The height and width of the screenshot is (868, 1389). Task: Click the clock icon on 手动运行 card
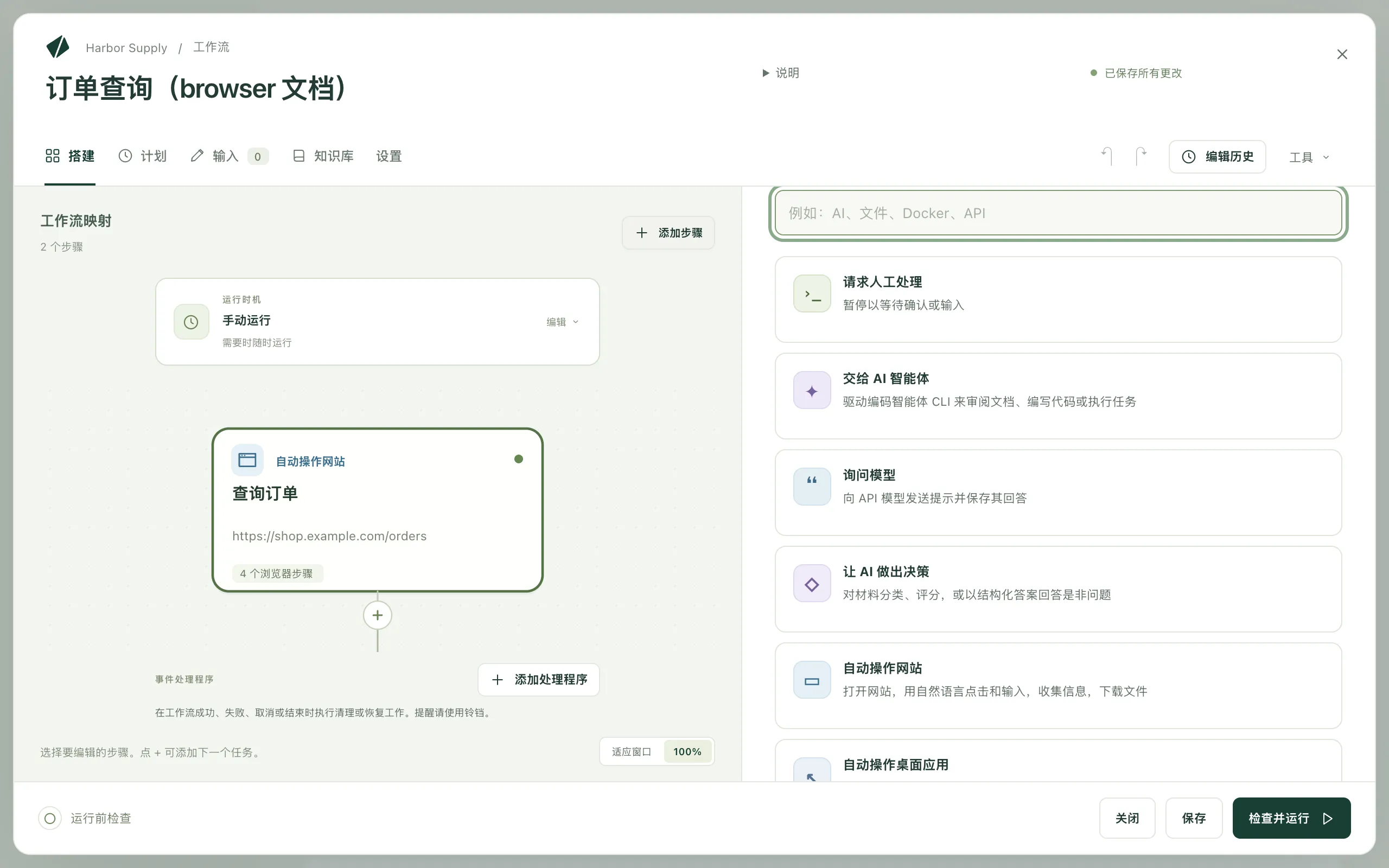(191, 322)
